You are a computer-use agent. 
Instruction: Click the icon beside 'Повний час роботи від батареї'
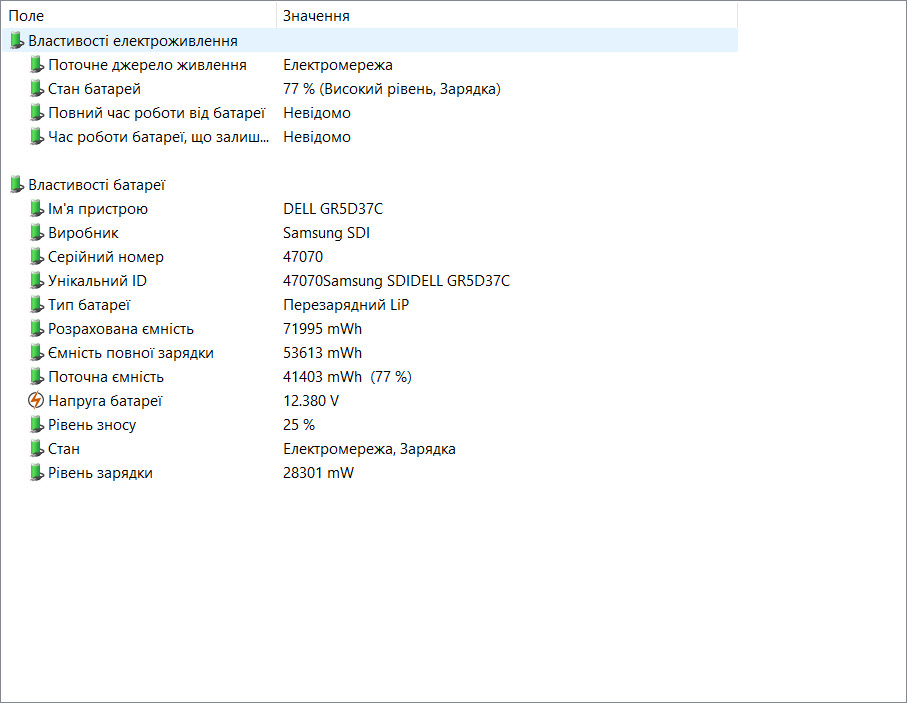36,113
